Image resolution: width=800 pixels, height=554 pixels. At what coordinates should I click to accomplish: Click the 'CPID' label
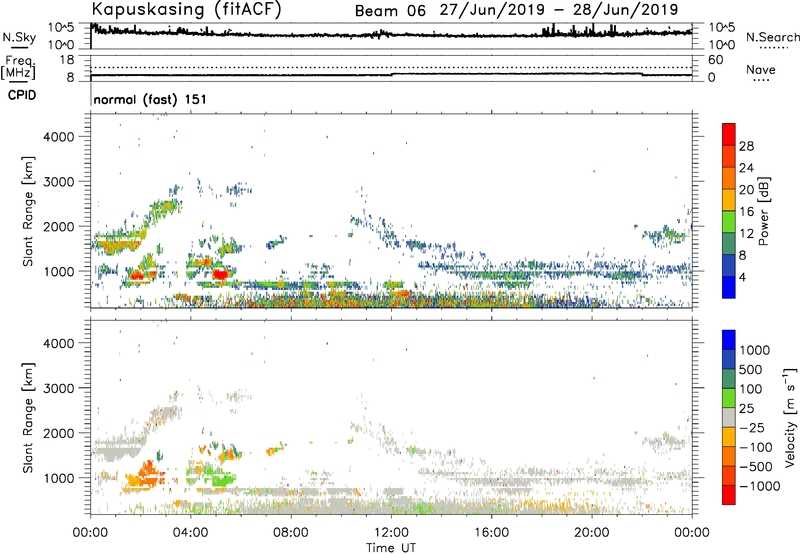[x=22, y=95]
